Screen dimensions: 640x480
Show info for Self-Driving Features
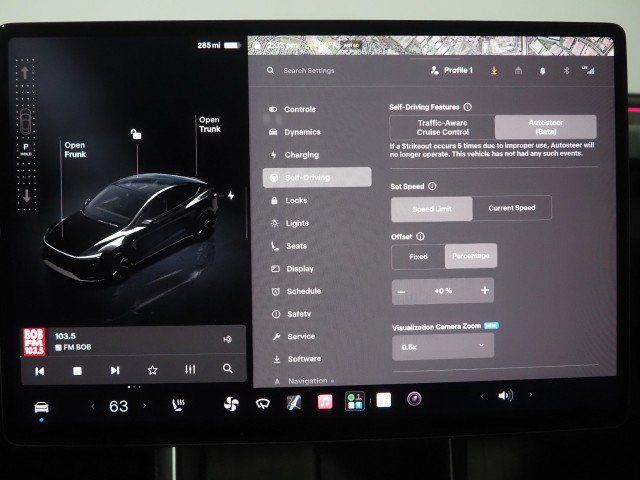click(x=468, y=107)
